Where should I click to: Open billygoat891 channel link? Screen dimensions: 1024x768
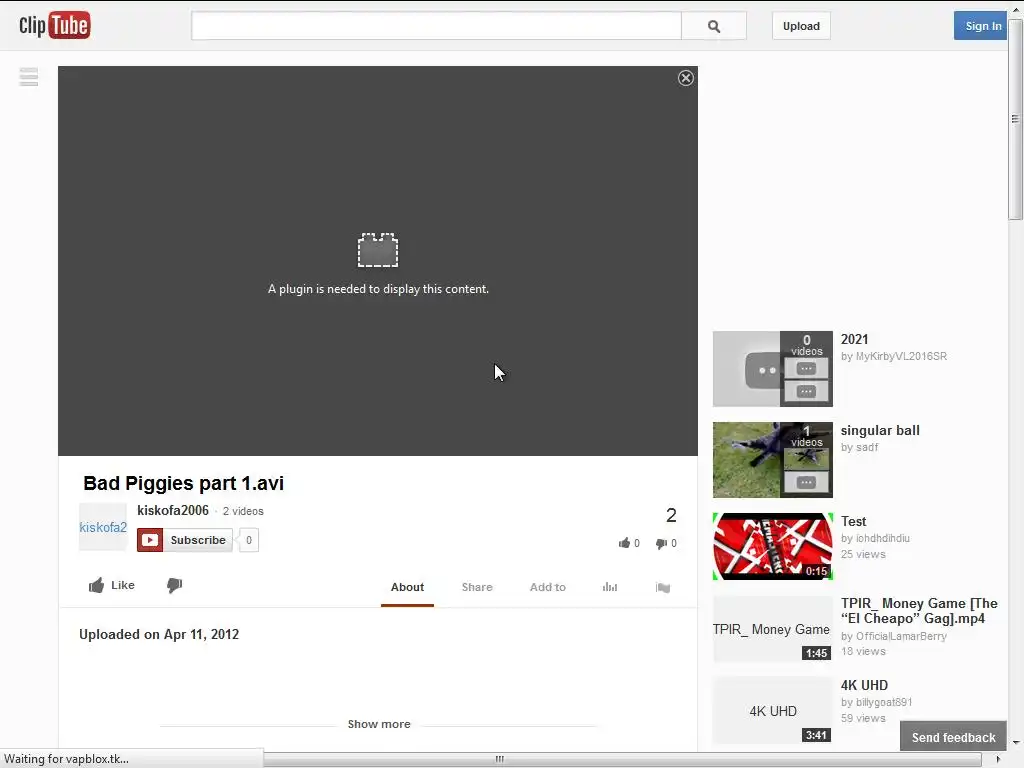pyautogui.click(x=884, y=702)
